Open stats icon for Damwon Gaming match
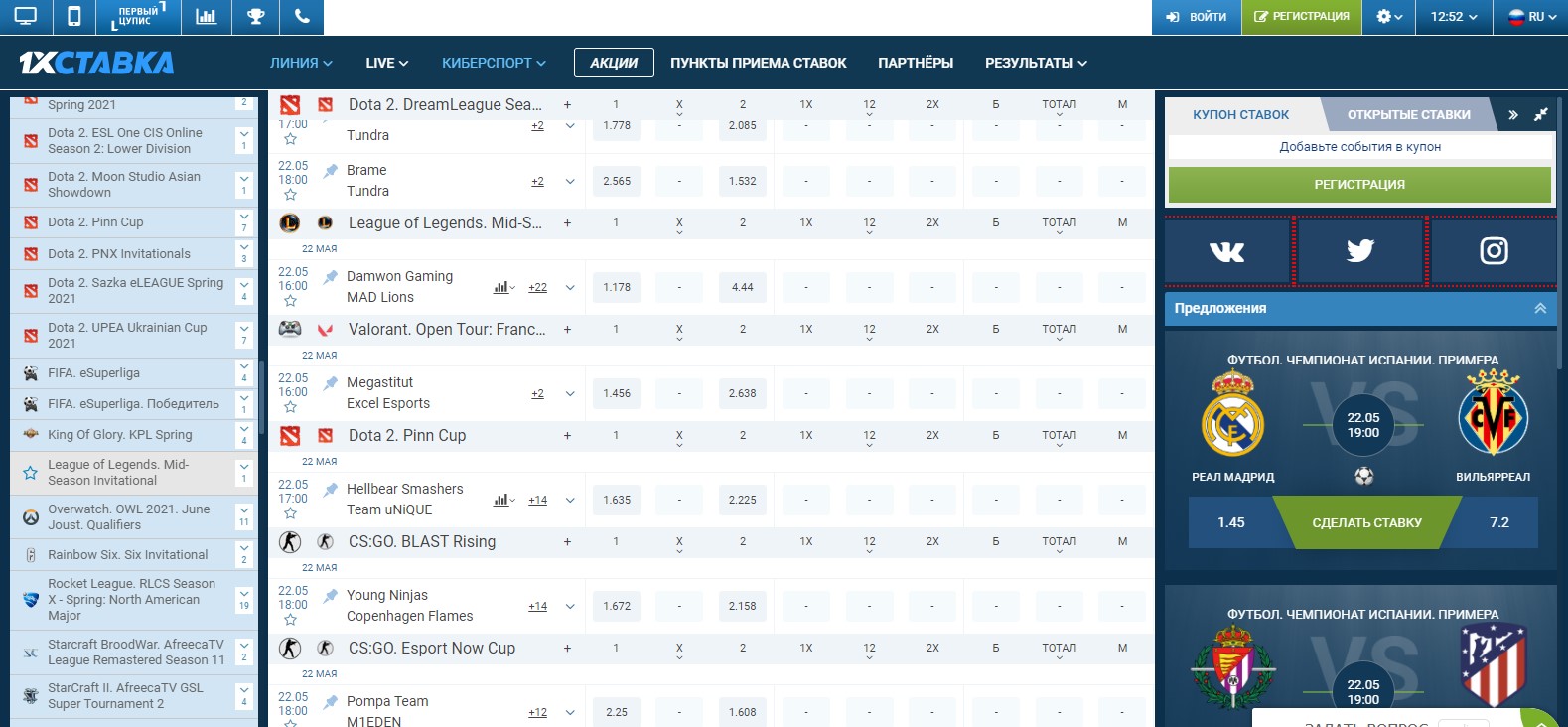Screen dimensions: 1568x727 (x=503, y=287)
